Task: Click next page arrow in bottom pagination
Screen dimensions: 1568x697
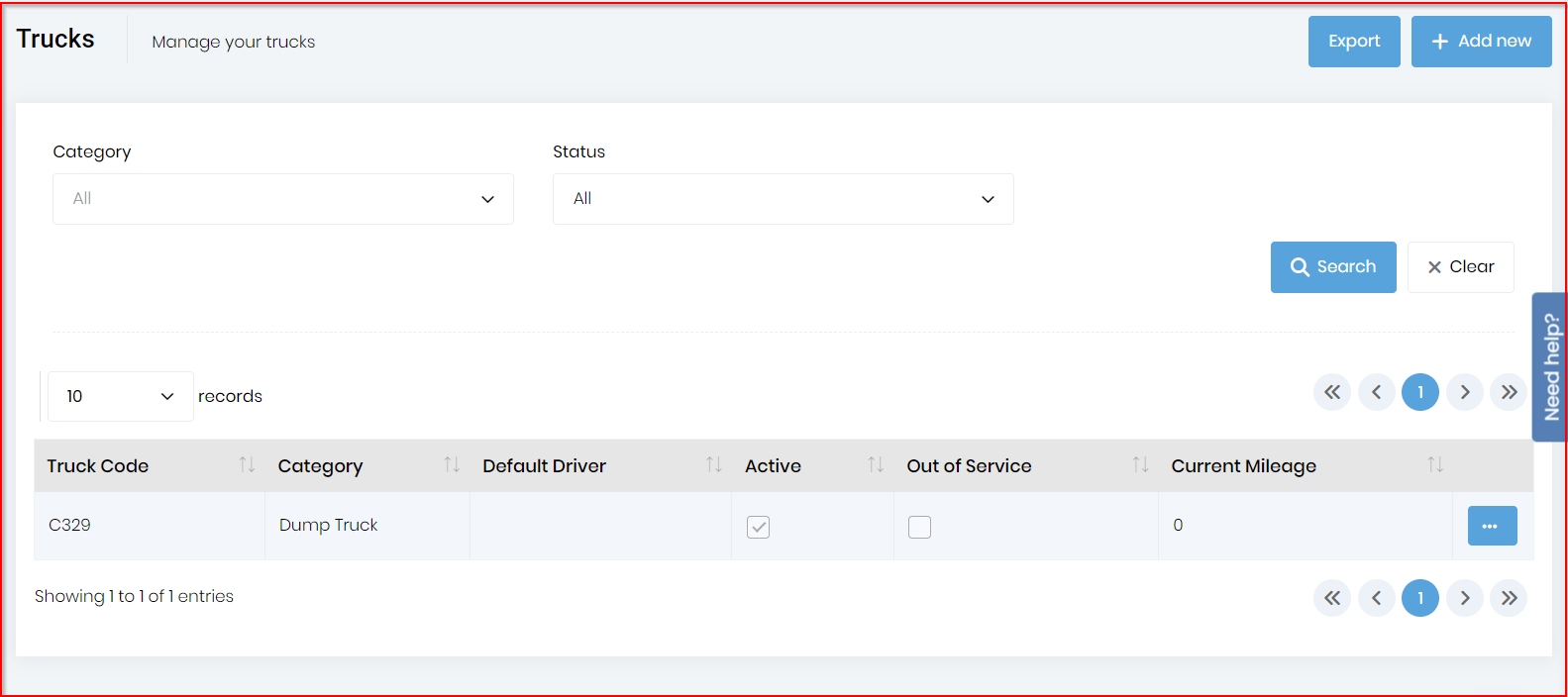Action: point(1464,598)
